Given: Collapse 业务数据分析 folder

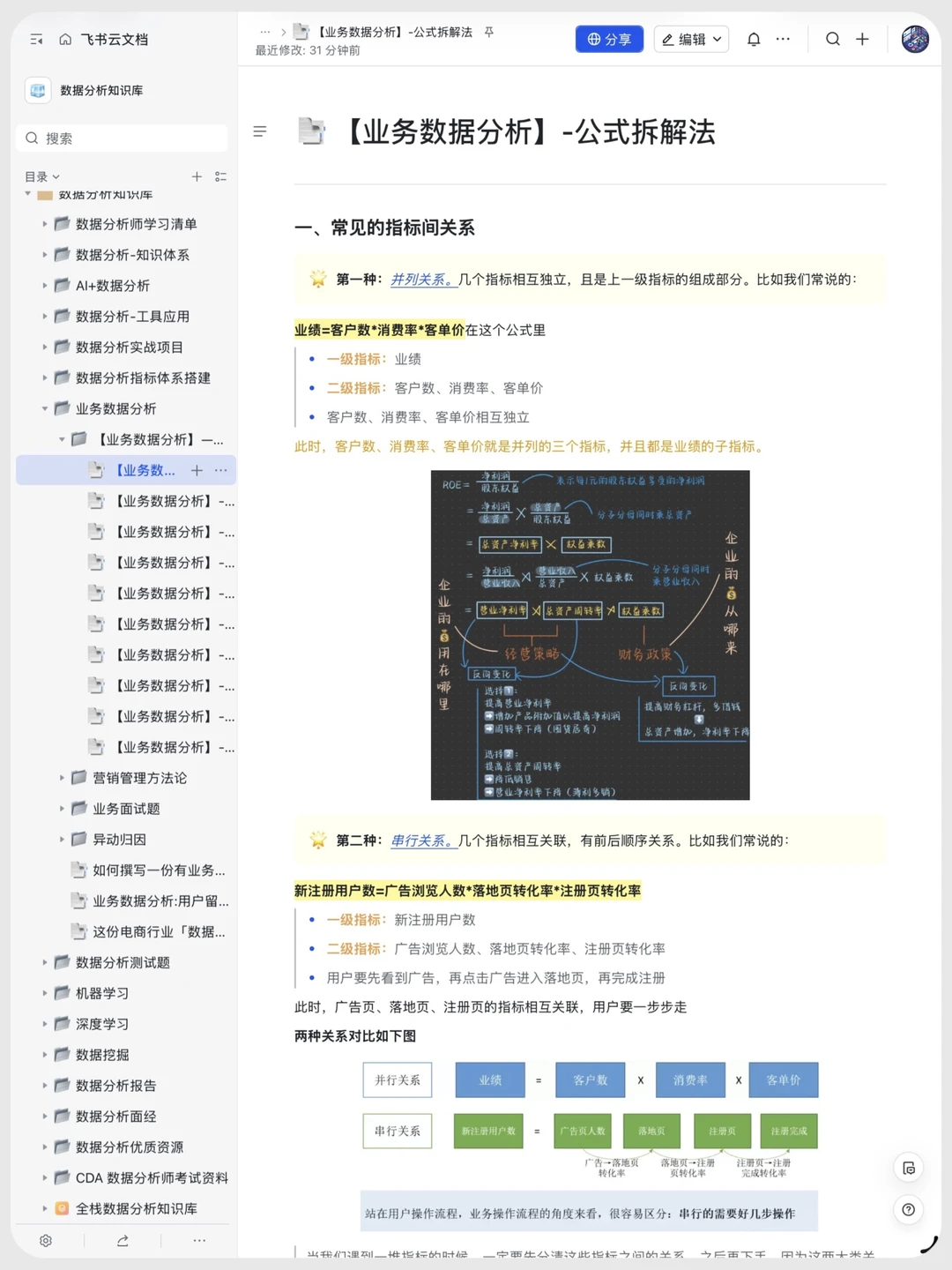Looking at the screenshot, I should pyautogui.click(x=45, y=409).
